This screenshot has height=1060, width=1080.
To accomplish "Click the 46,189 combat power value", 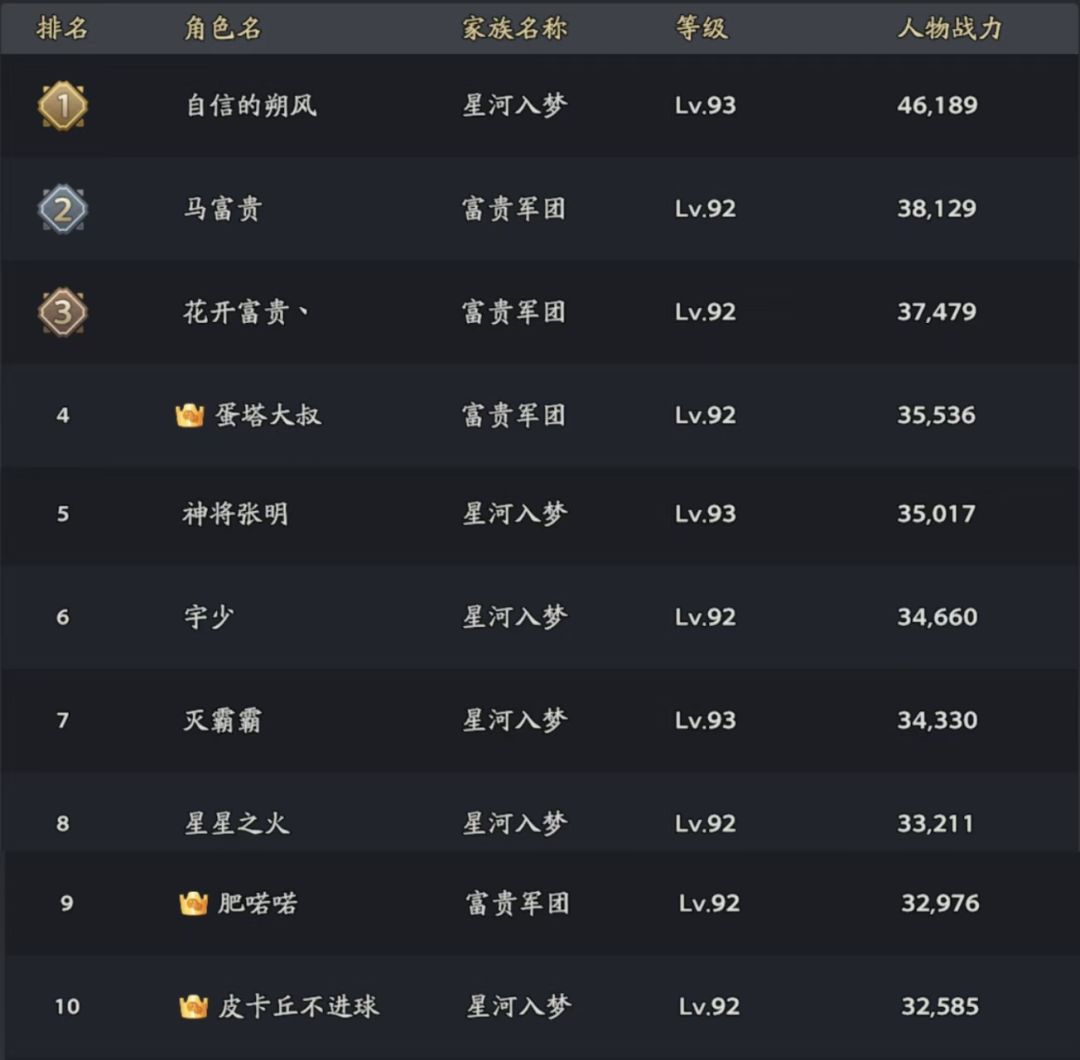I will pos(937,105).
